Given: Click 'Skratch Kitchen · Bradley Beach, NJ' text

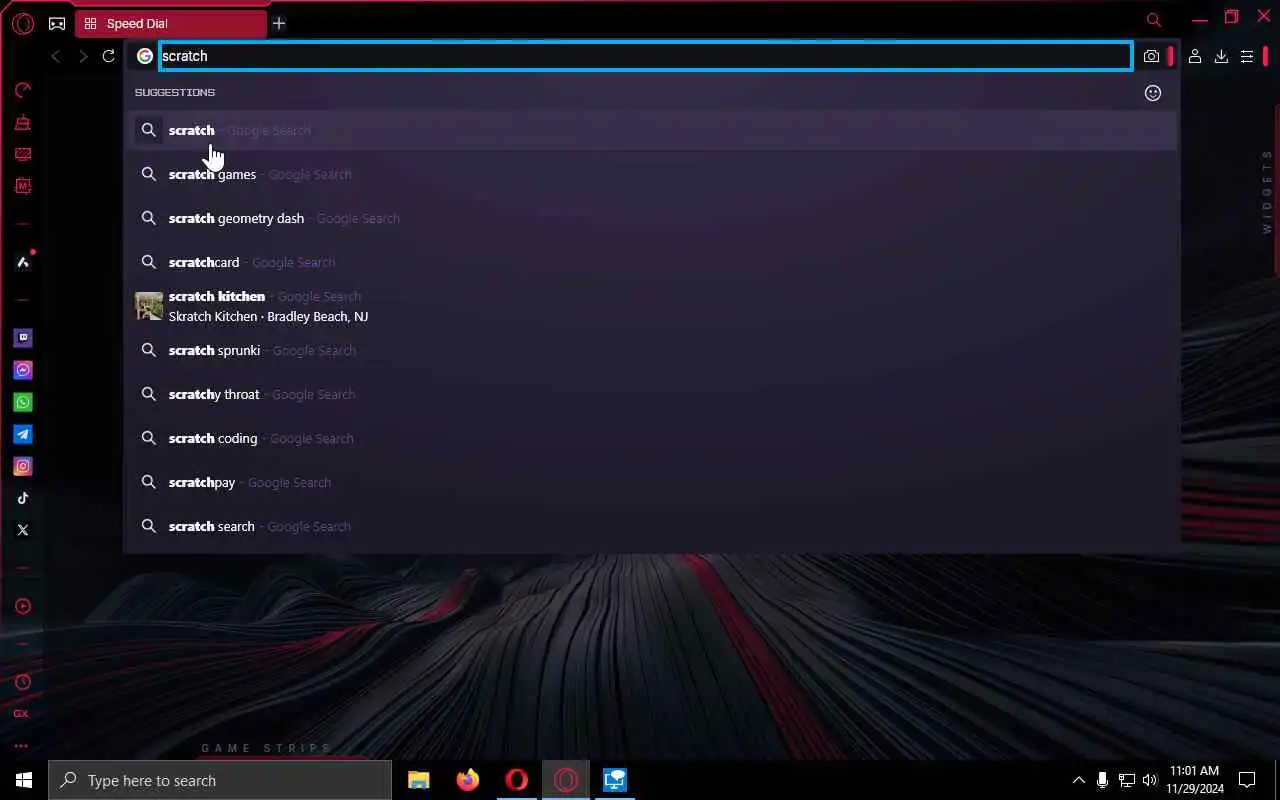Looking at the screenshot, I should coord(268,316).
